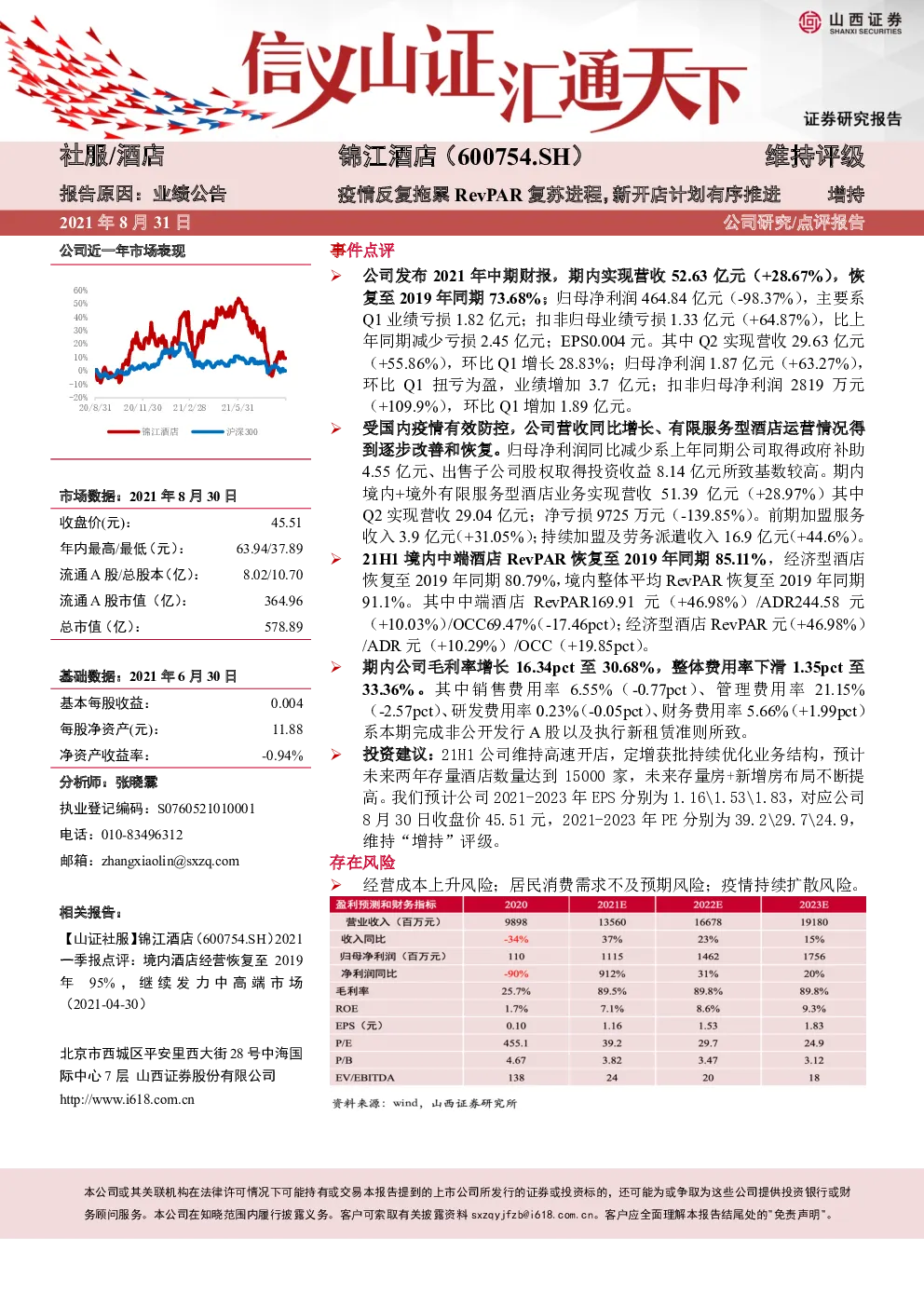
Task: Click the total market value 578.89
Action: pyautogui.click(x=283, y=627)
